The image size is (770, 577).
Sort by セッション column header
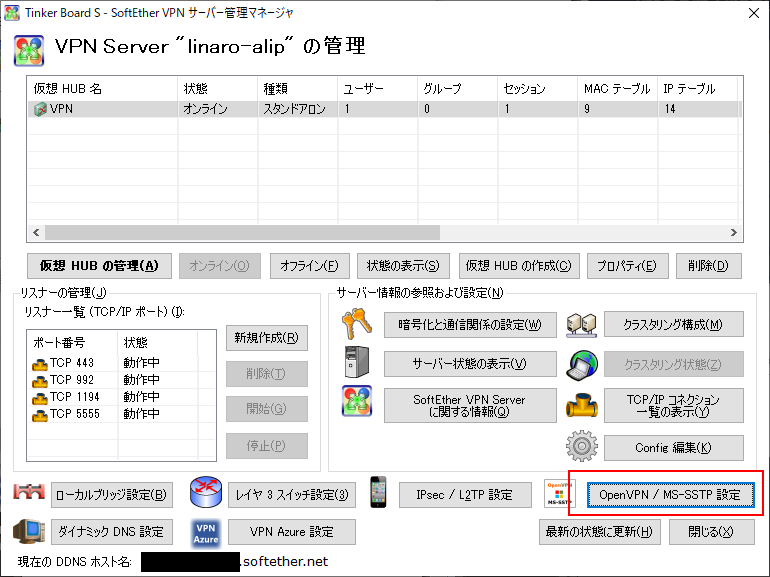538,89
